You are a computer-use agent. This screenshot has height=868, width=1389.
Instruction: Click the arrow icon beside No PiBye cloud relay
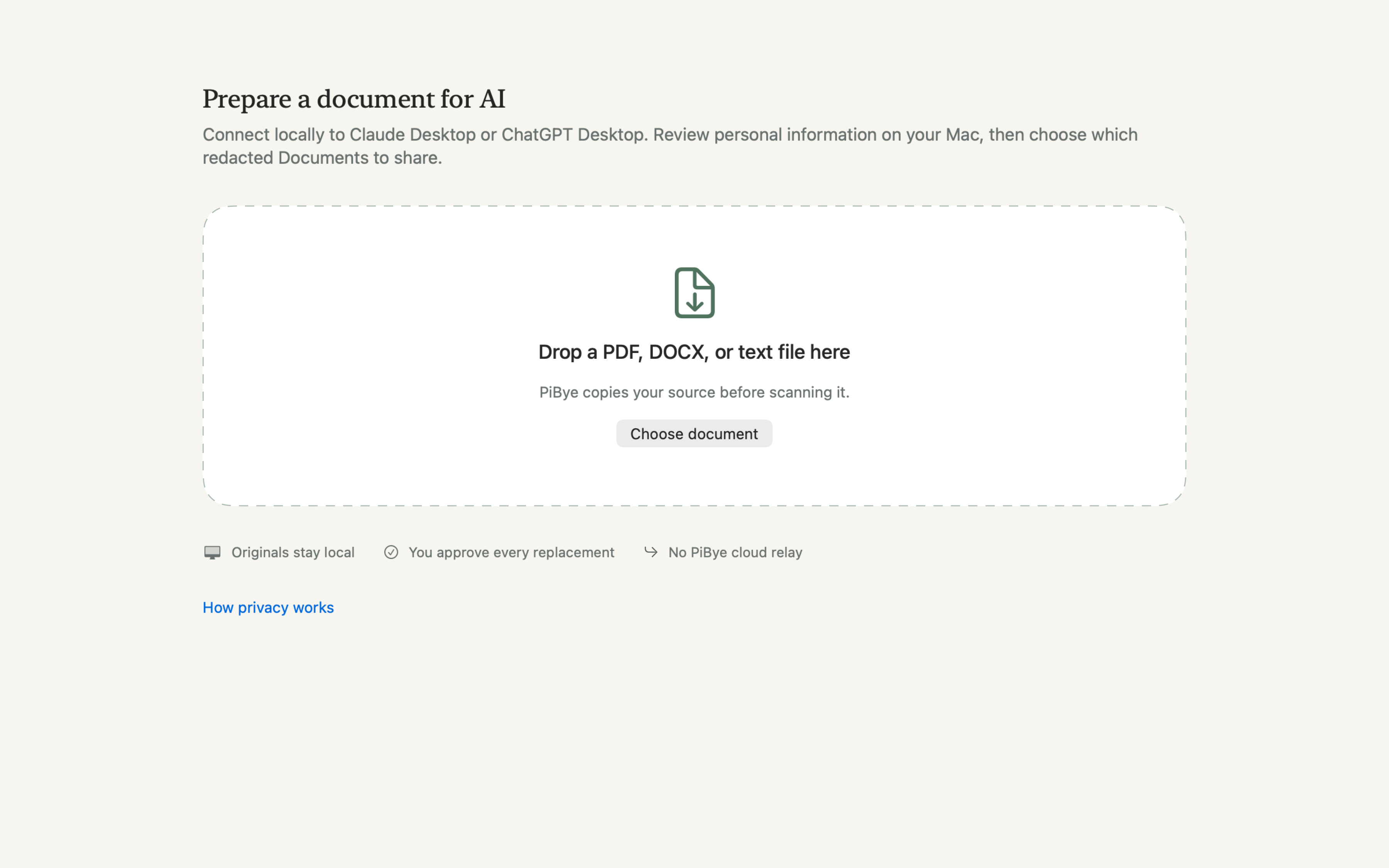point(651,552)
